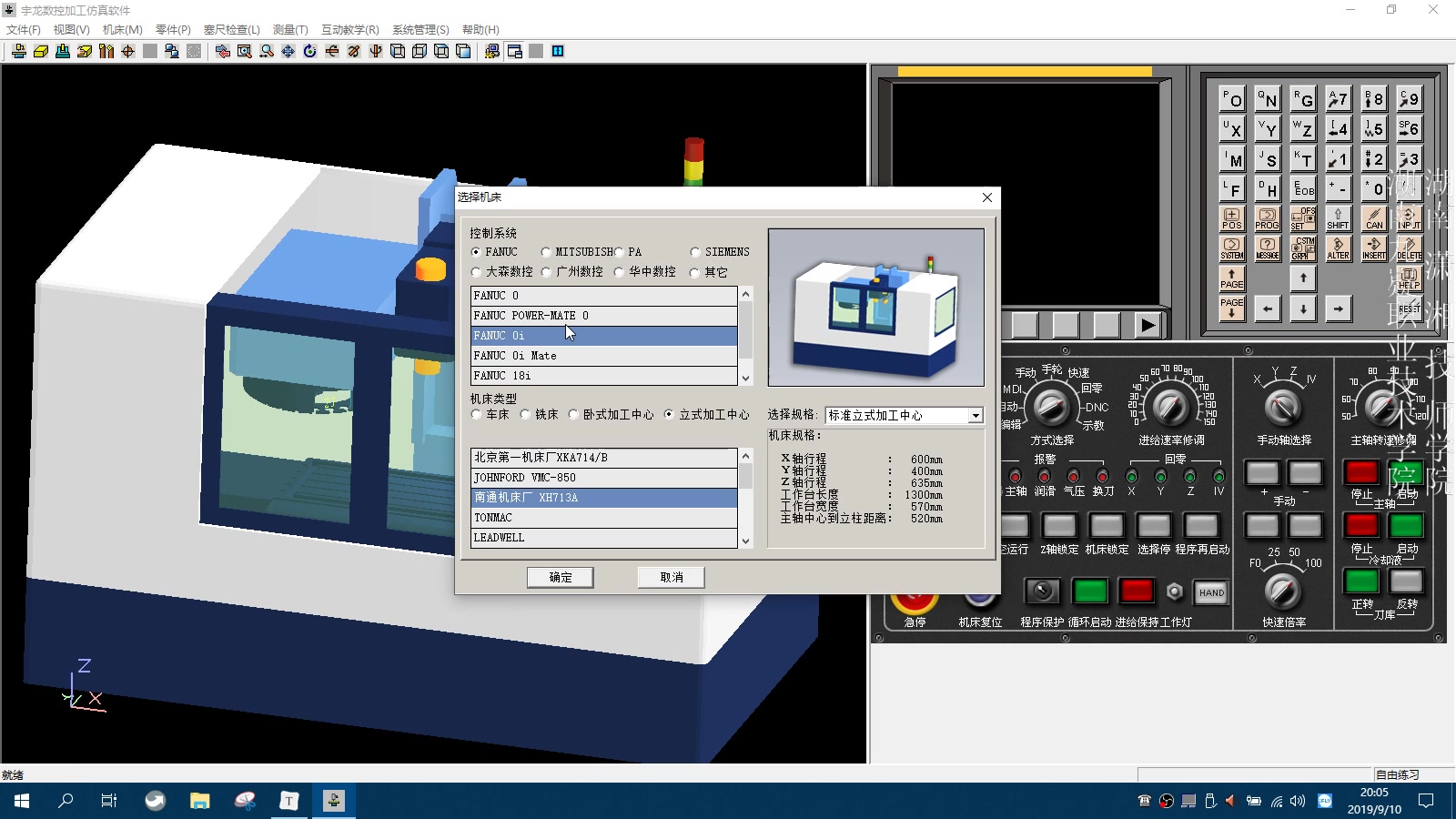The width and height of the screenshot is (1456, 819).
Task: Click up arrow of FANUC model list
Action: pos(746,294)
